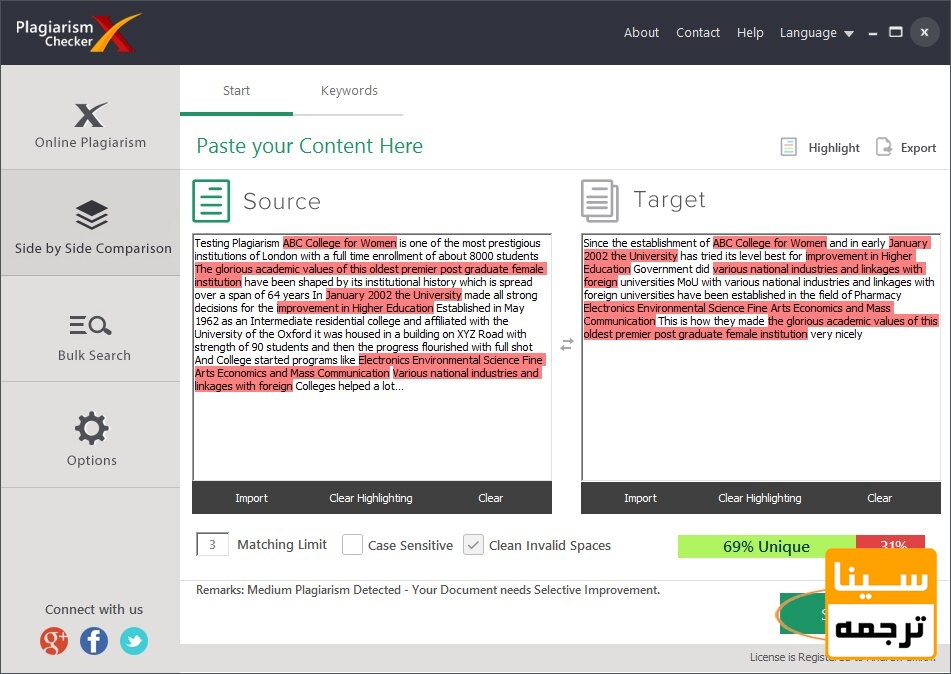Enable the Case Sensitive checkbox
The width and height of the screenshot is (951, 674).
point(352,545)
